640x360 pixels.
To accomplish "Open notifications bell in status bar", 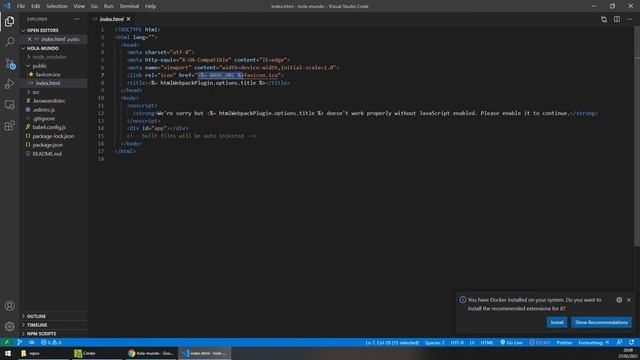I will 631,342.
